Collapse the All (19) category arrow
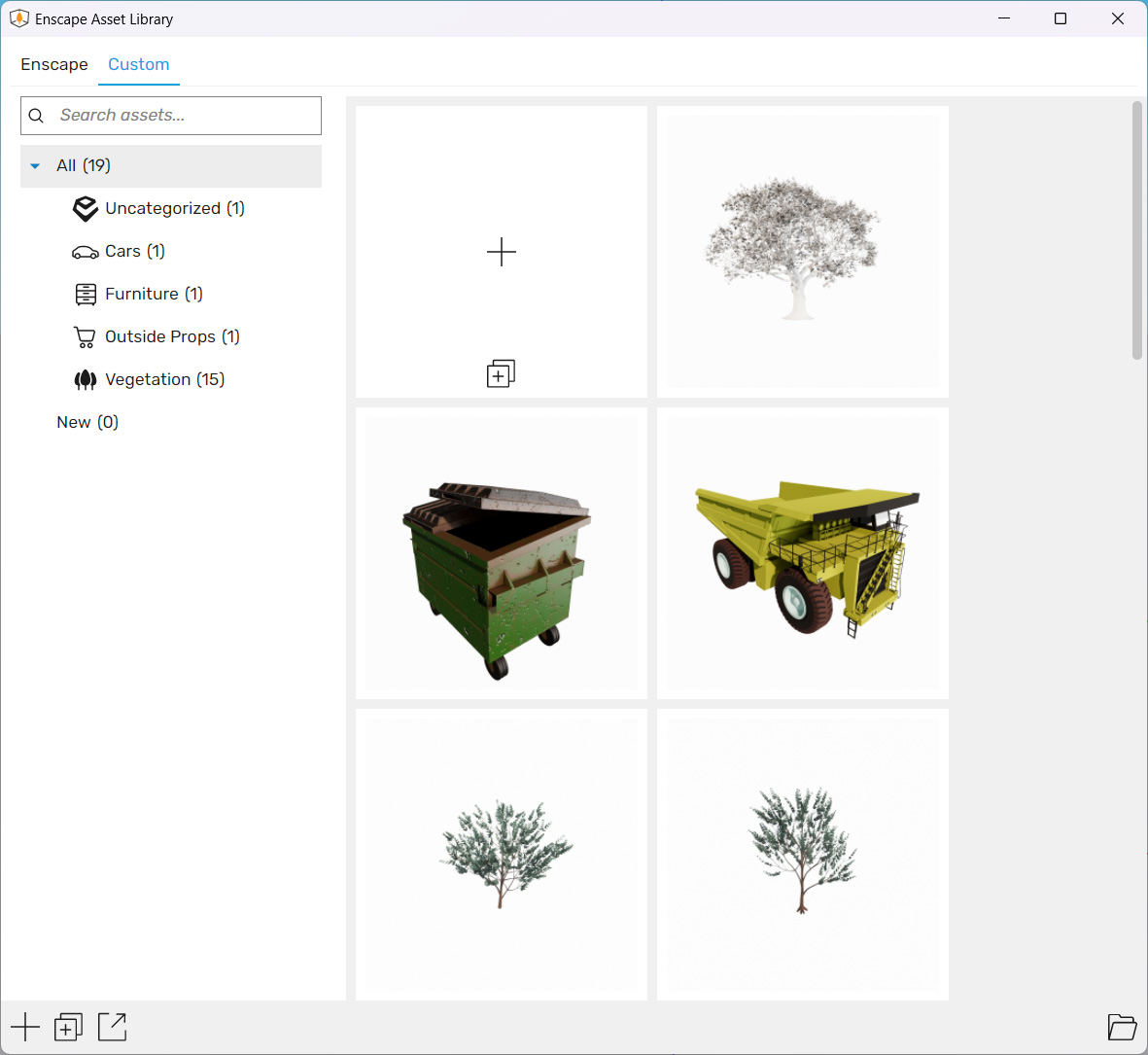This screenshot has width=1148, height=1055. [34, 166]
